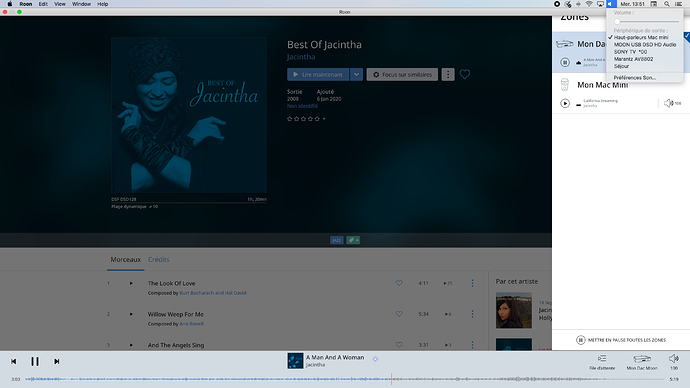Viewport: 690px width, 388px height.
Task: Add a tag with the green tag button
Action: pyautogui.click(x=353, y=240)
